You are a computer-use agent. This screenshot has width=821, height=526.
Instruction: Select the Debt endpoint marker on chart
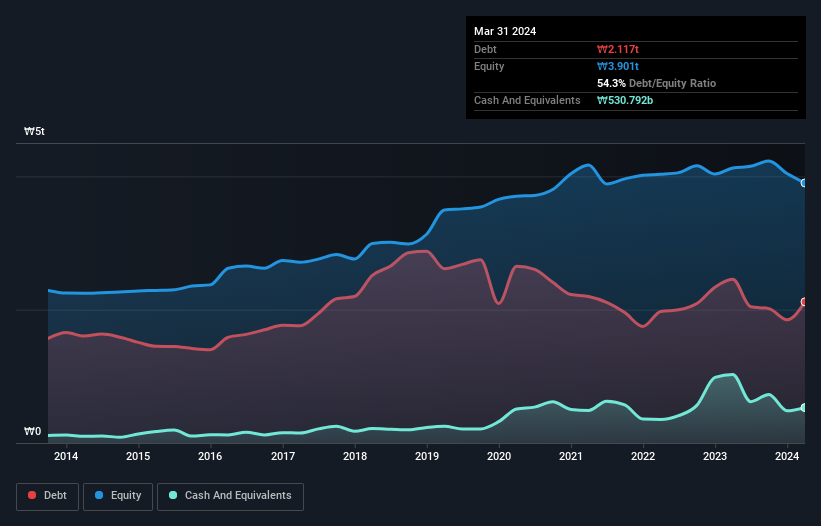point(804,302)
